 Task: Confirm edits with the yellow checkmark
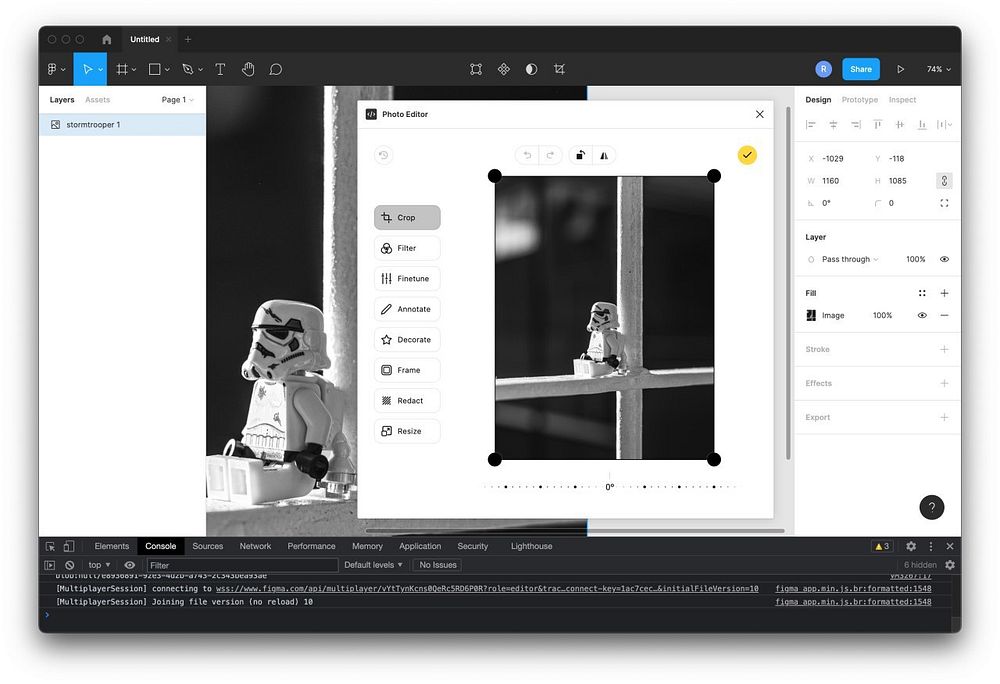click(747, 155)
